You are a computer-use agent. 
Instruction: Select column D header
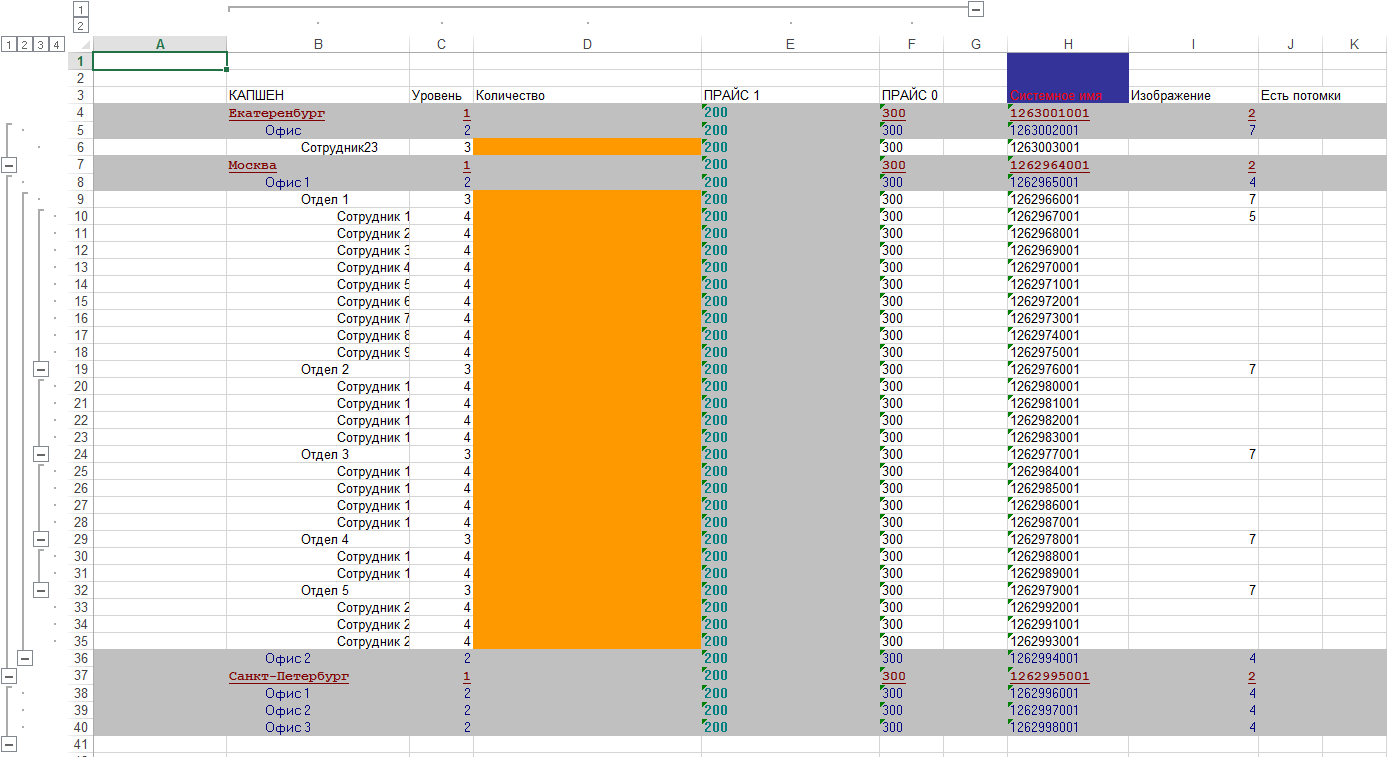[587, 44]
